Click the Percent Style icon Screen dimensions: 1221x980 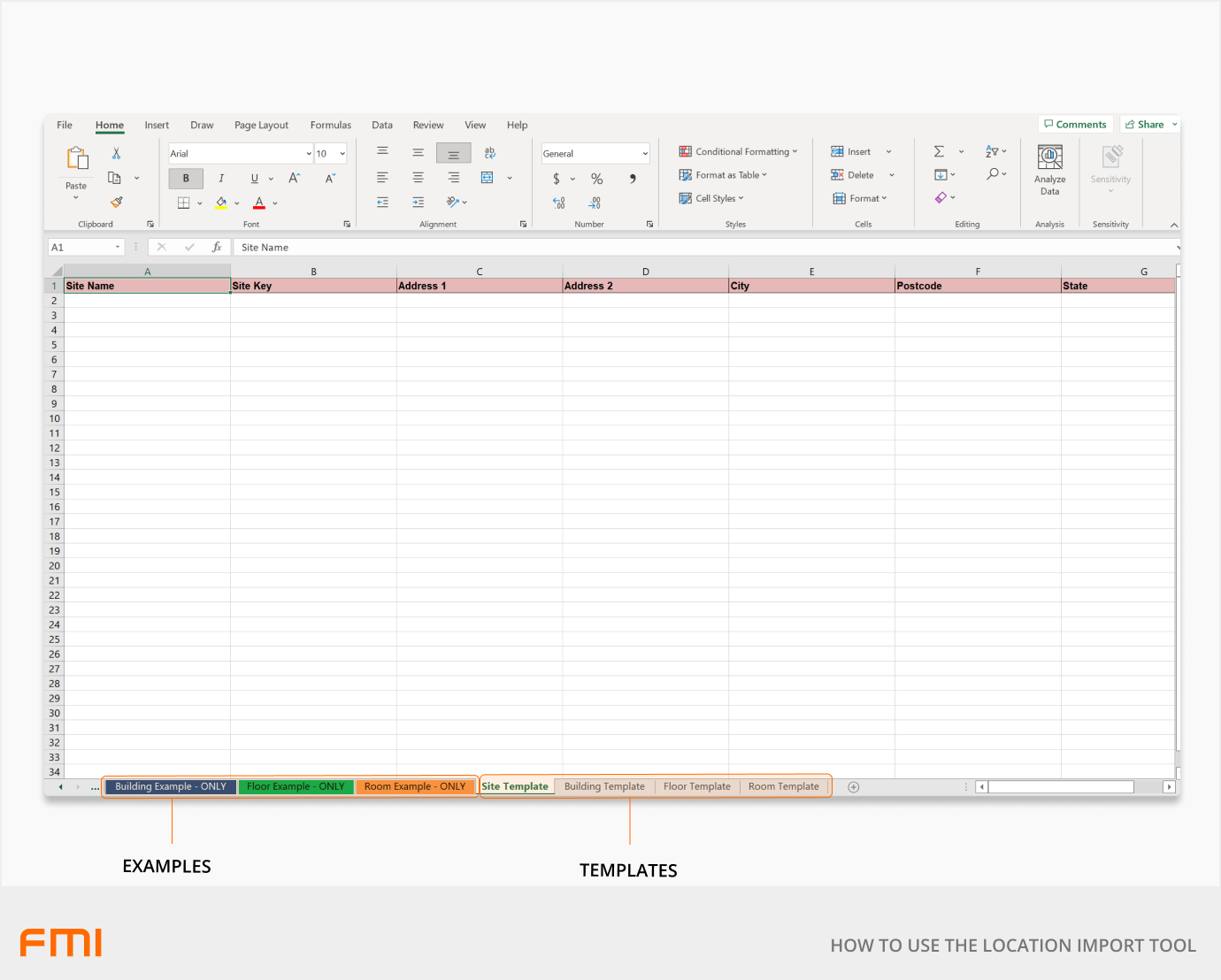tap(596, 179)
